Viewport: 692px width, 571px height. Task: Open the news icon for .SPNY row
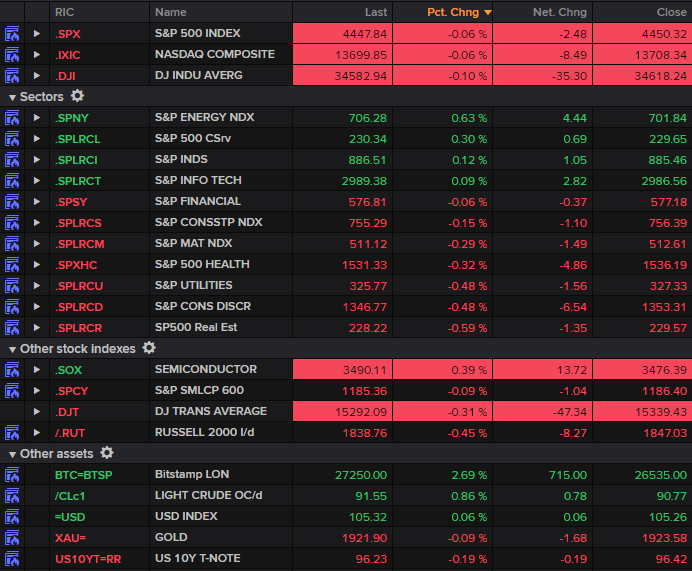coord(12,118)
